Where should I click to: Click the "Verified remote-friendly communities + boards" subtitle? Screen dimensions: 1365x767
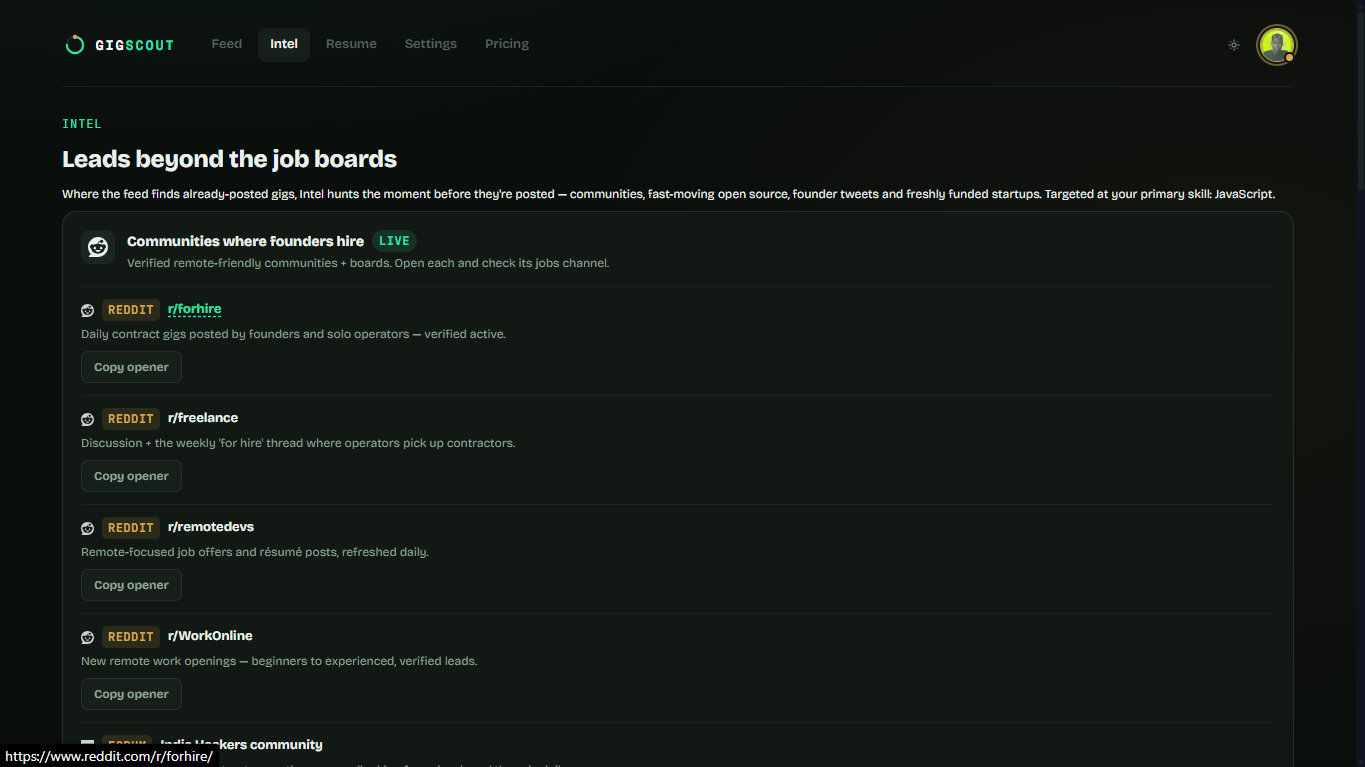tap(368, 263)
